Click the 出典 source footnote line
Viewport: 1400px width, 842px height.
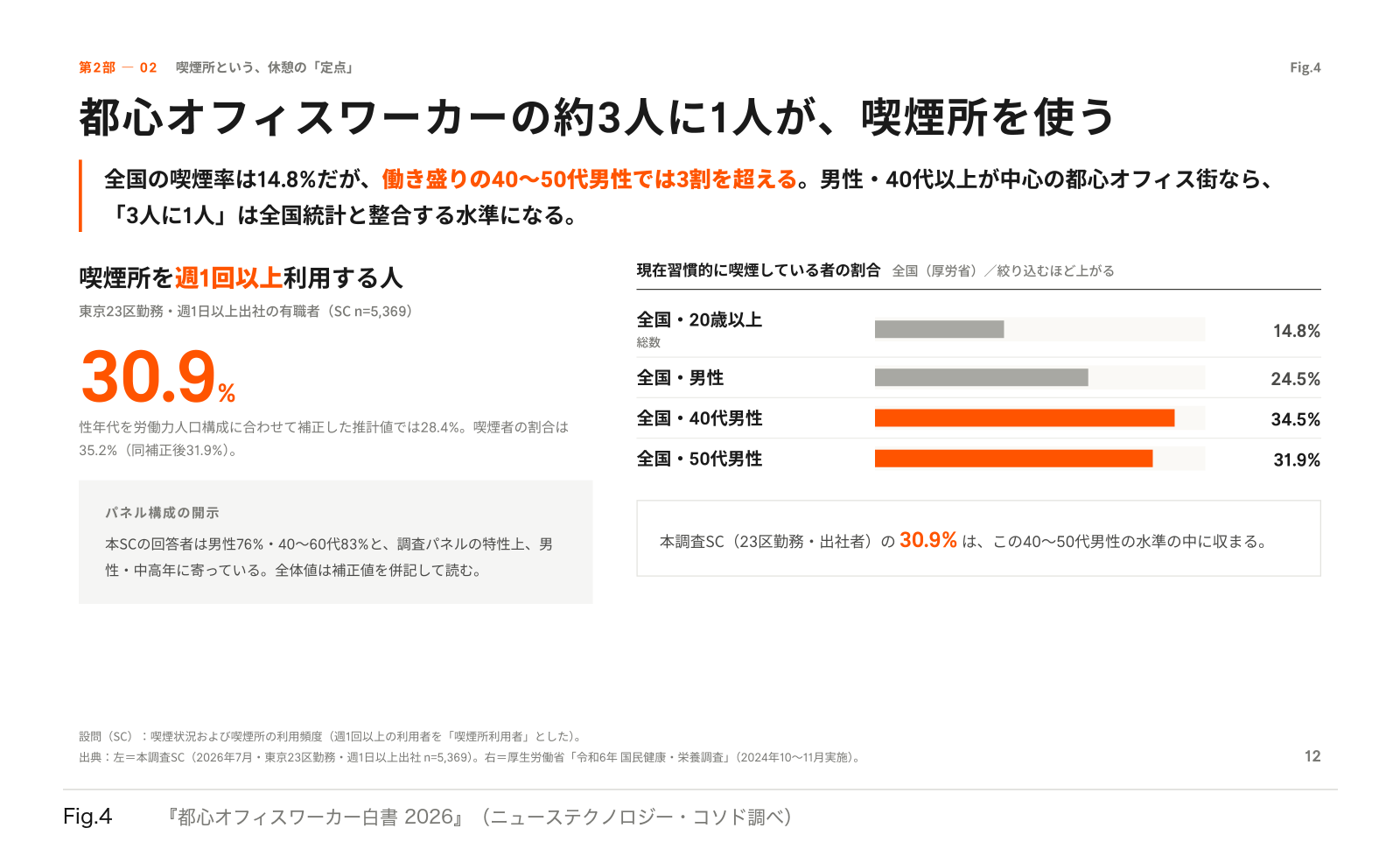[x=470, y=758]
